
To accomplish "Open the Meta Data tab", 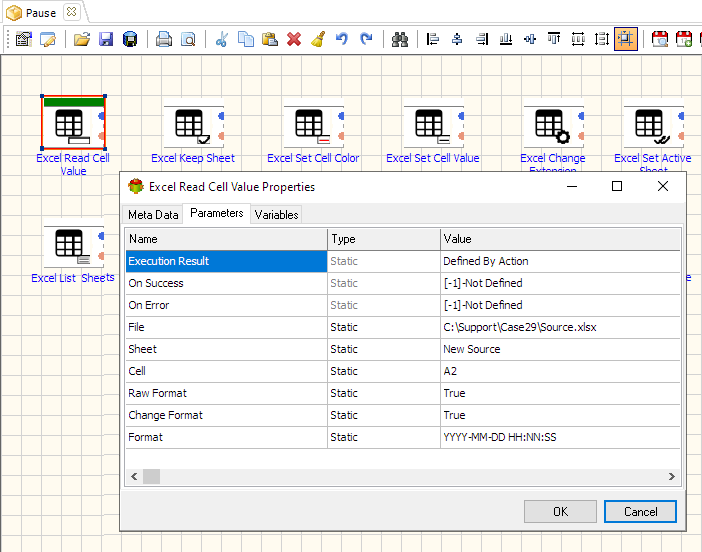I will (x=153, y=215).
